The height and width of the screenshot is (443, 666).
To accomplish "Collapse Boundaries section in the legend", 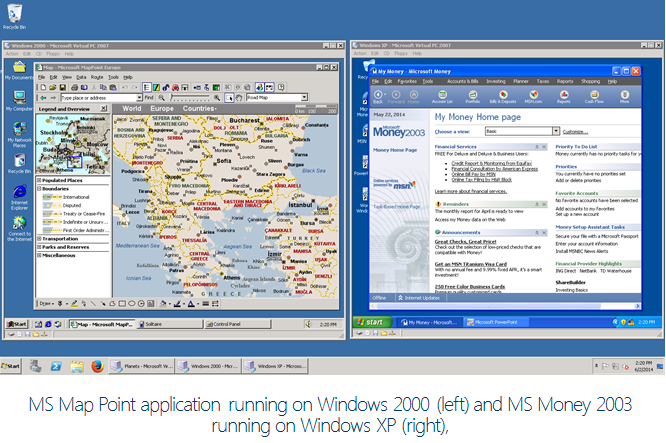I will [x=39, y=189].
